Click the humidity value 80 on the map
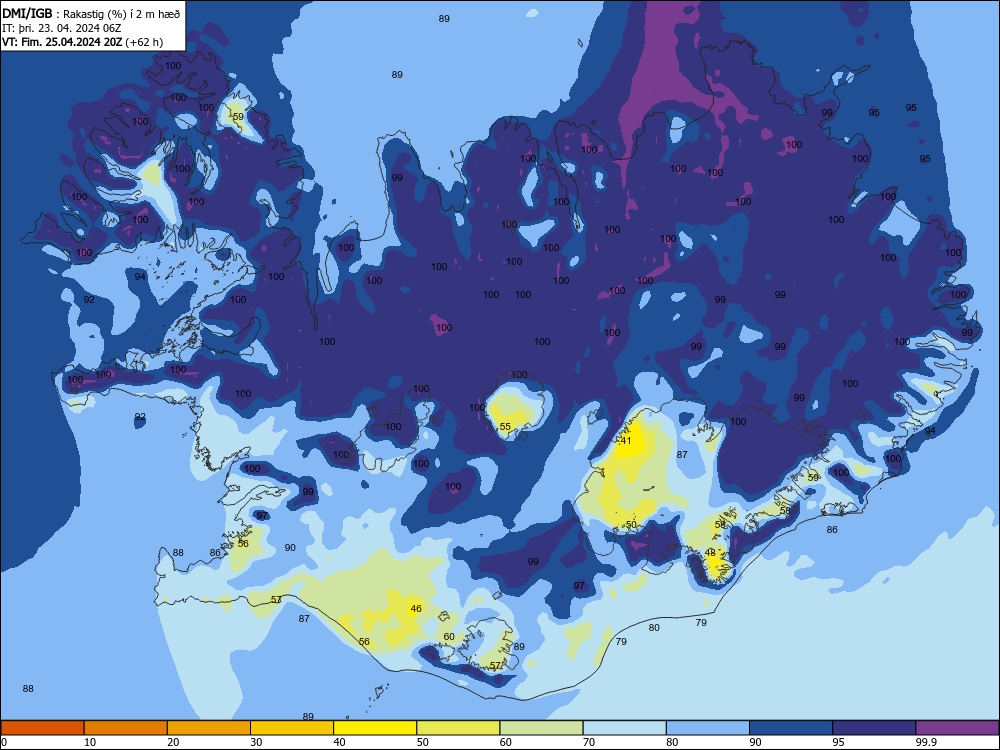 pos(654,628)
